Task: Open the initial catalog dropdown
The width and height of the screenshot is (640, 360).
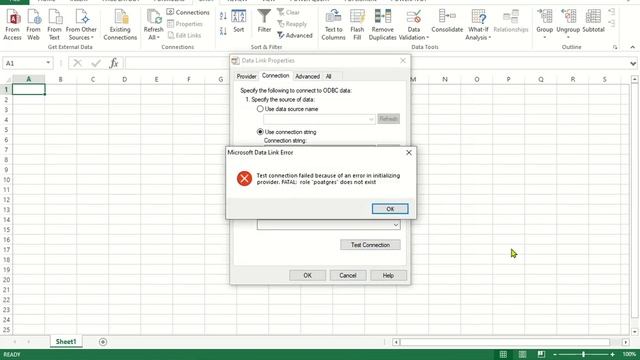Action: tap(395, 225)
